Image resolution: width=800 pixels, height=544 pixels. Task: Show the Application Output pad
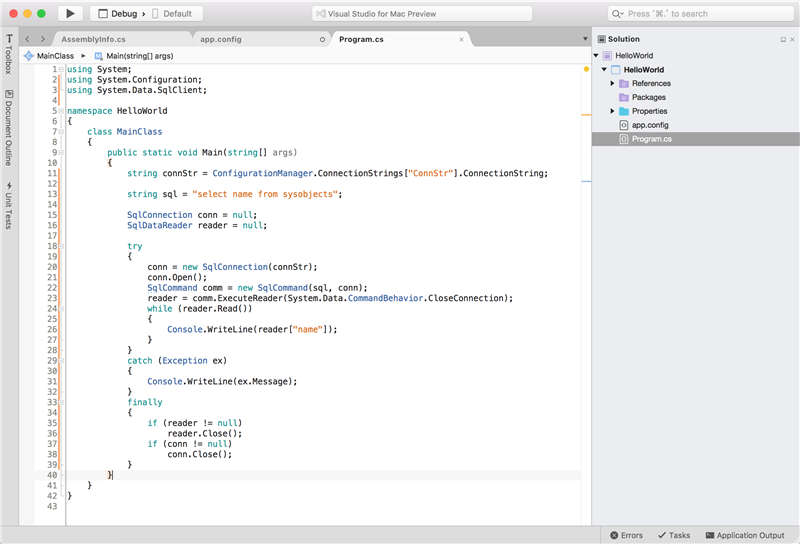point(745,535)
